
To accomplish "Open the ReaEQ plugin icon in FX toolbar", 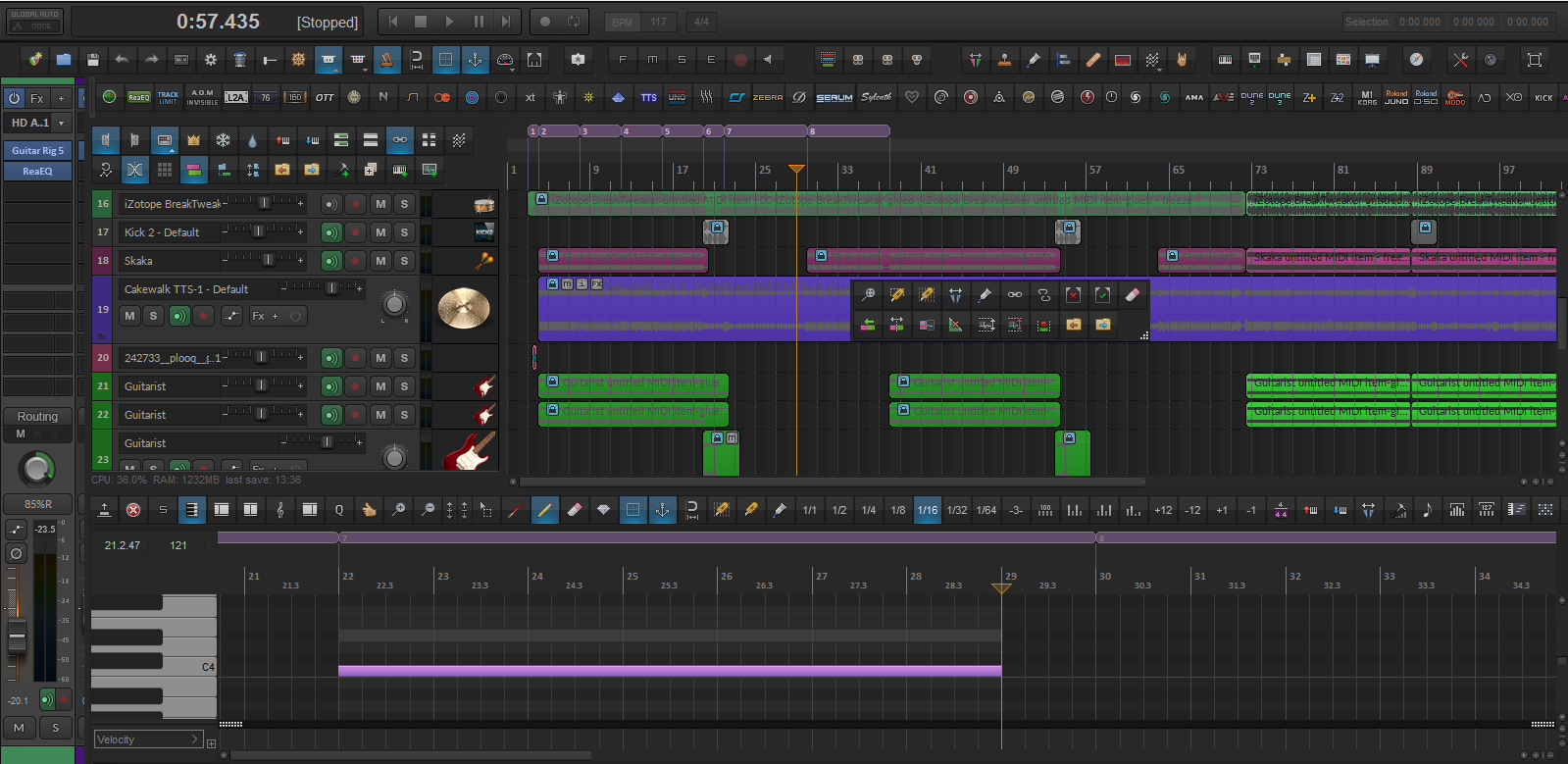I will (139, 97).
